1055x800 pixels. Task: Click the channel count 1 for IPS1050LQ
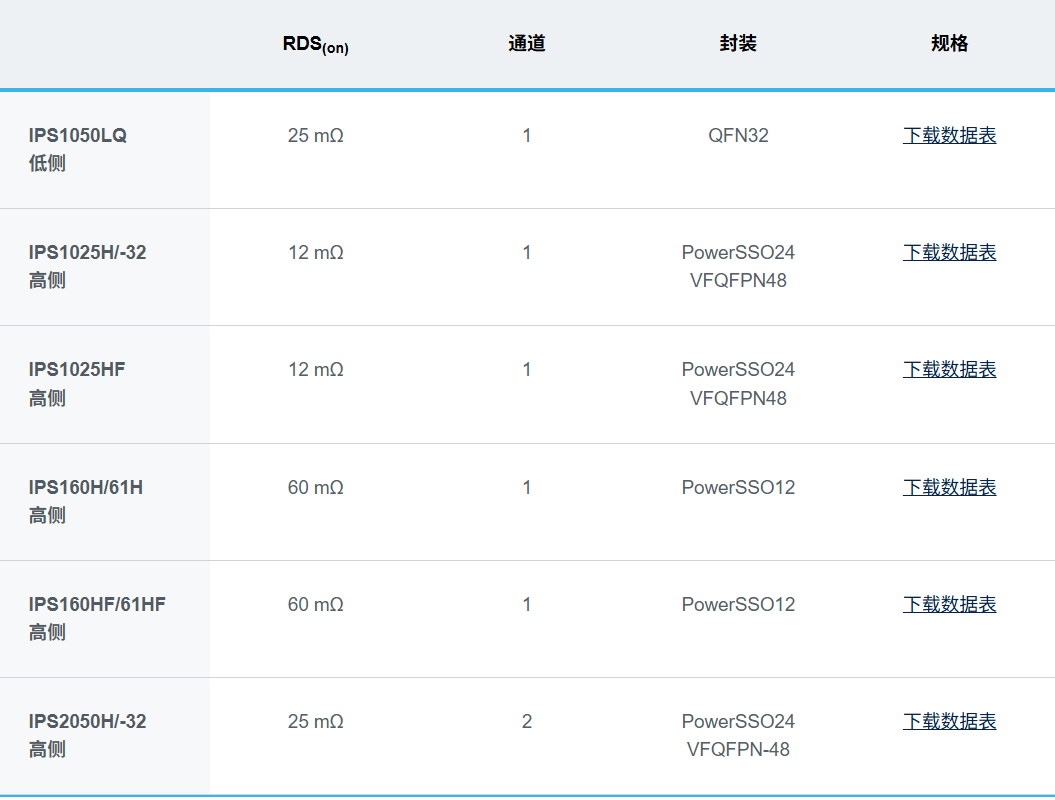tap(527, 135)
